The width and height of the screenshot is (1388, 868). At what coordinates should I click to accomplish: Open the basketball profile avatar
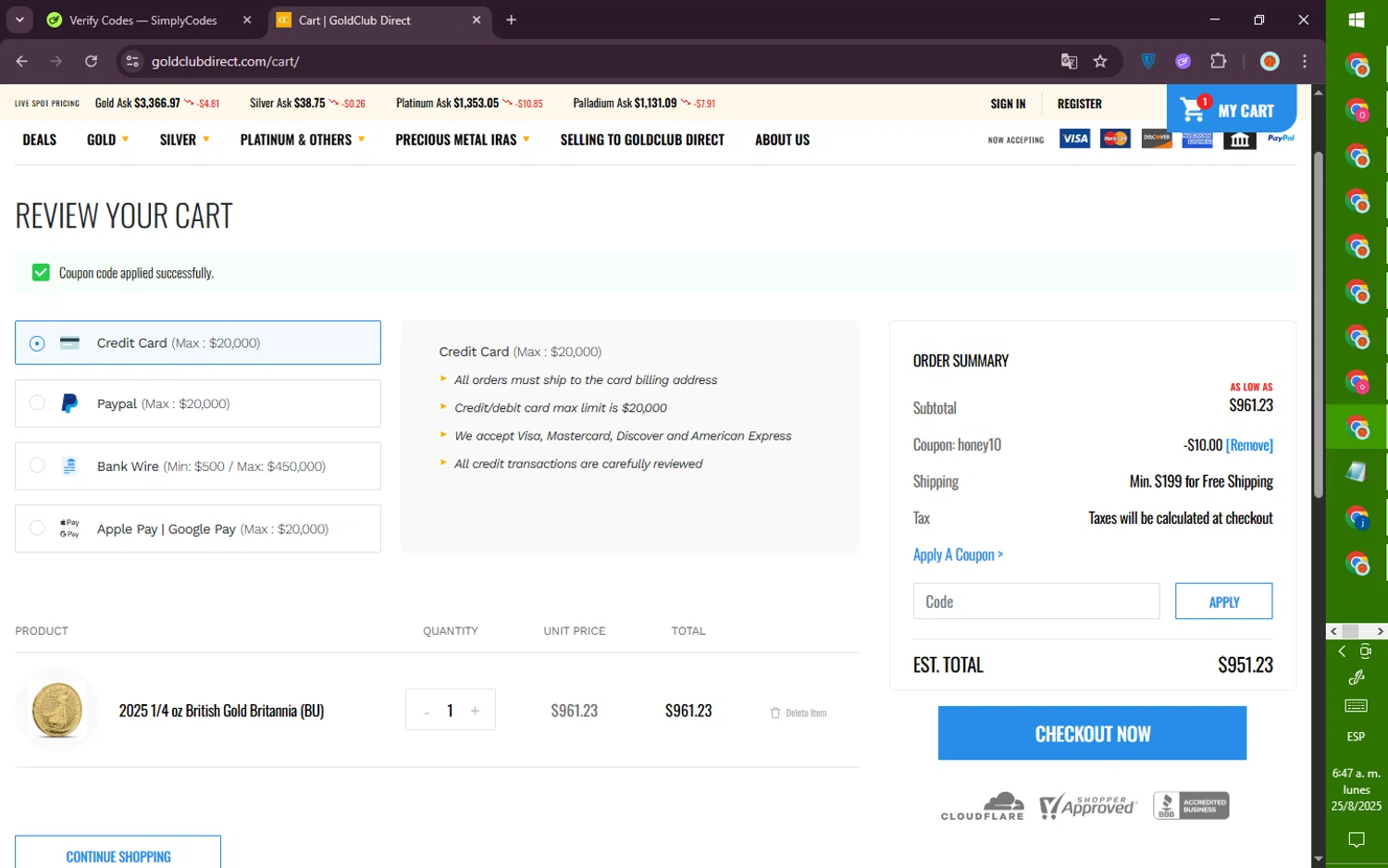click(1270, 61)
